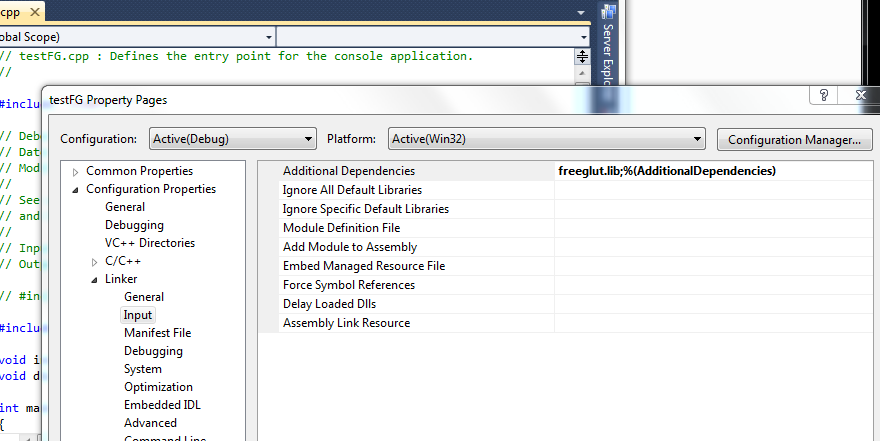Select Manifest File under Linker

pos(157,333)
